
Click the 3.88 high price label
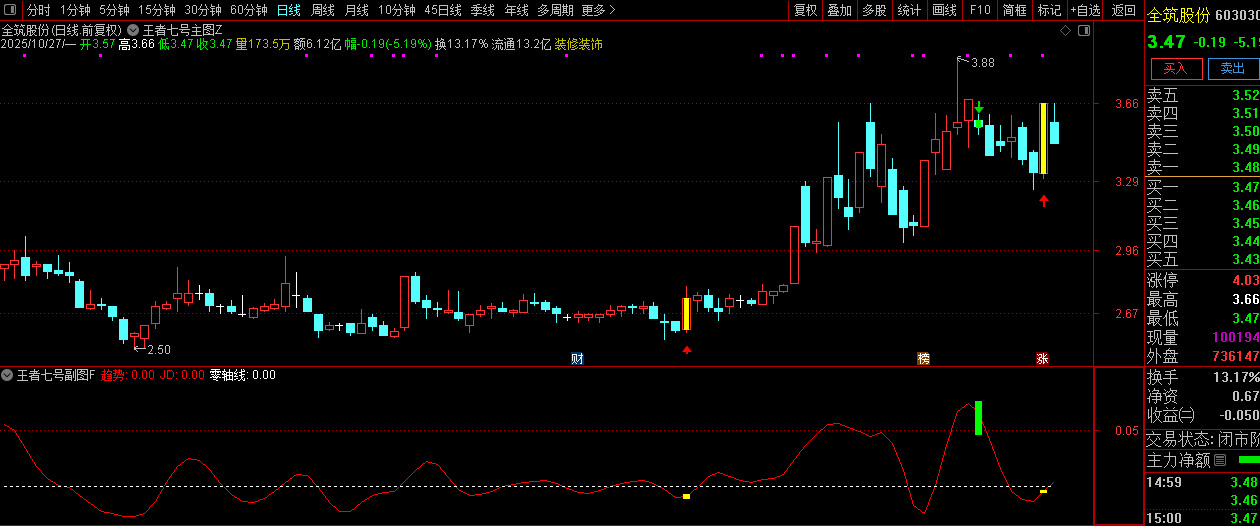982,63
